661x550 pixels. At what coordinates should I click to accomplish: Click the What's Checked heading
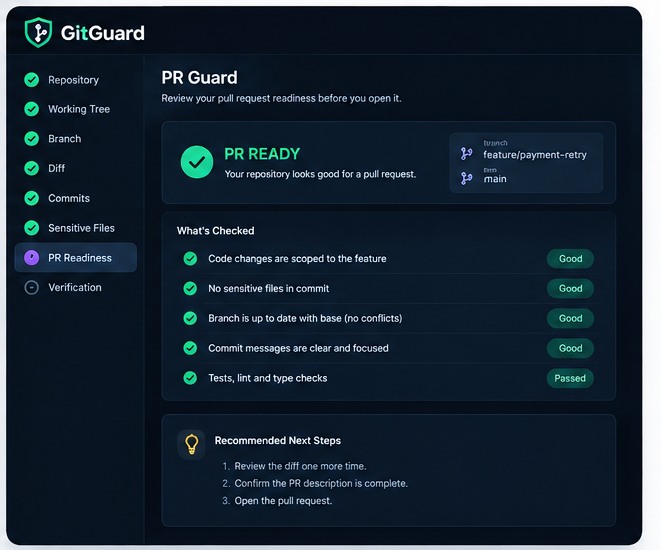point(215,231)
